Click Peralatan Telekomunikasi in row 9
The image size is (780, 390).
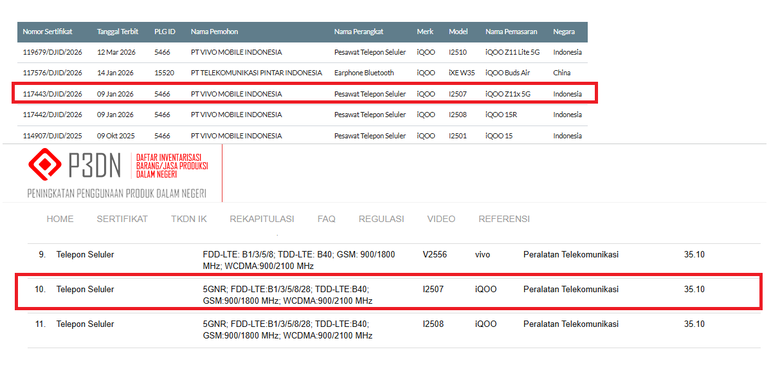pyautogui.click(x=571, y=255)
